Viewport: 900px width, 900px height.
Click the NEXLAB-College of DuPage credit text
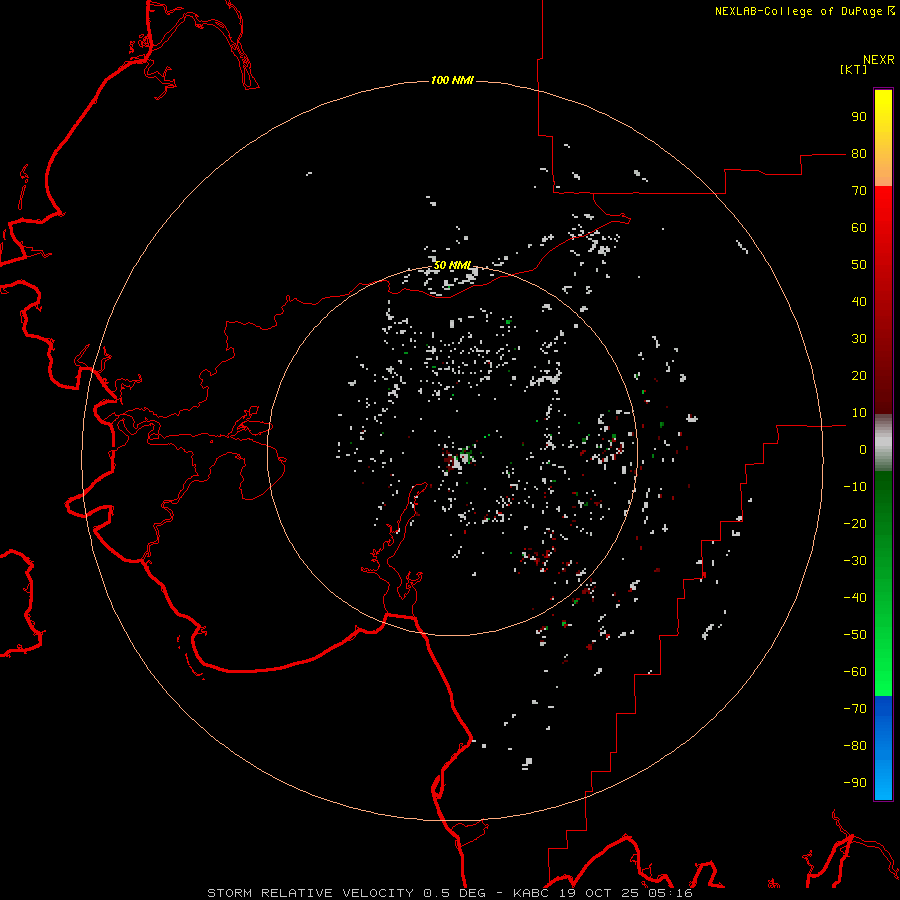click(x=804, y=11)
